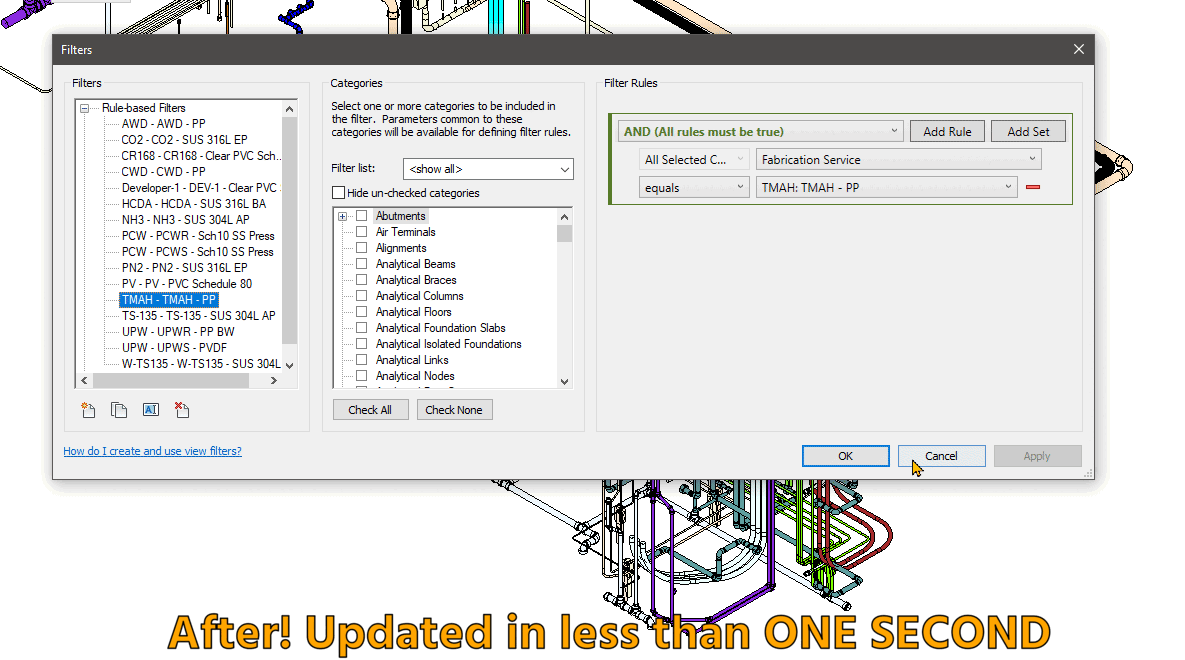Click the Check None button
Screen dimensions: 1185x660
point(454,410)
